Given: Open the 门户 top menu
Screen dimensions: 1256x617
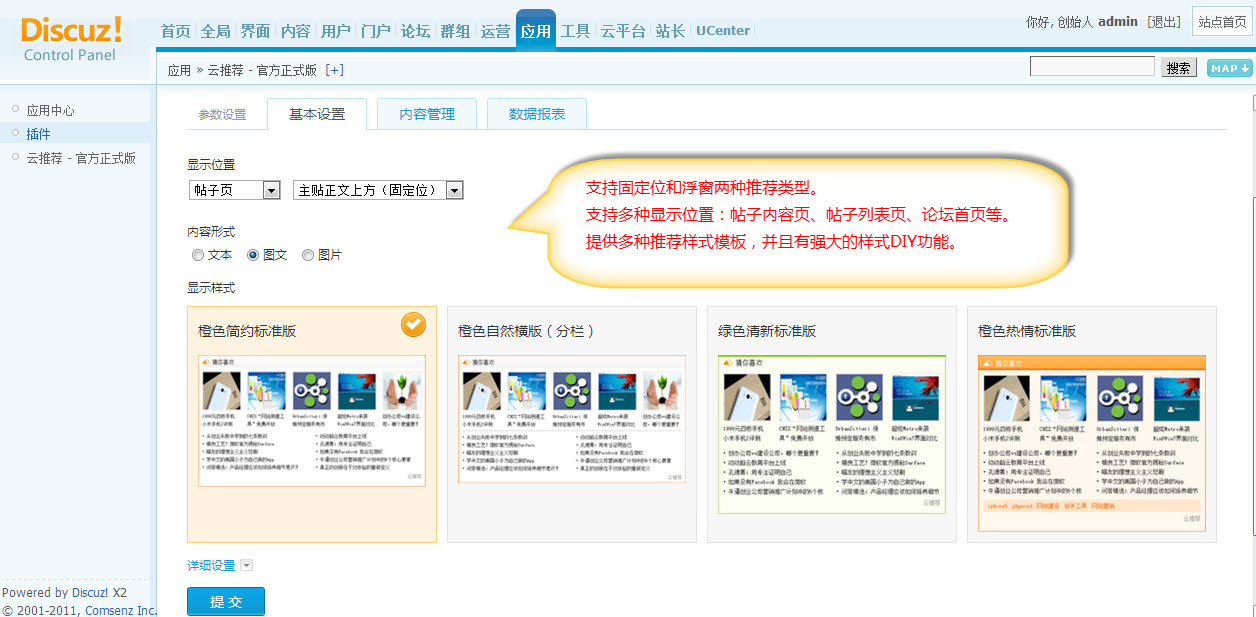Looking at the screenshot, I should 375,31.
